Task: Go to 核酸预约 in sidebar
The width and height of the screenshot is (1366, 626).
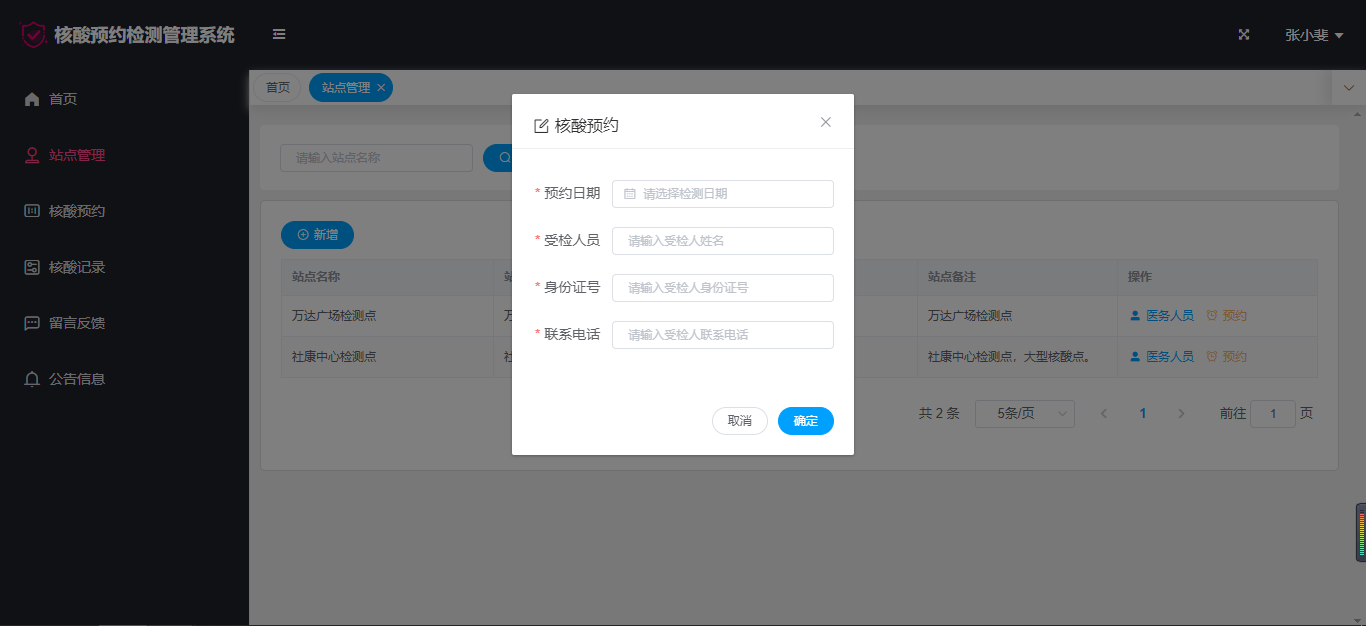Action: pos(124,211)
